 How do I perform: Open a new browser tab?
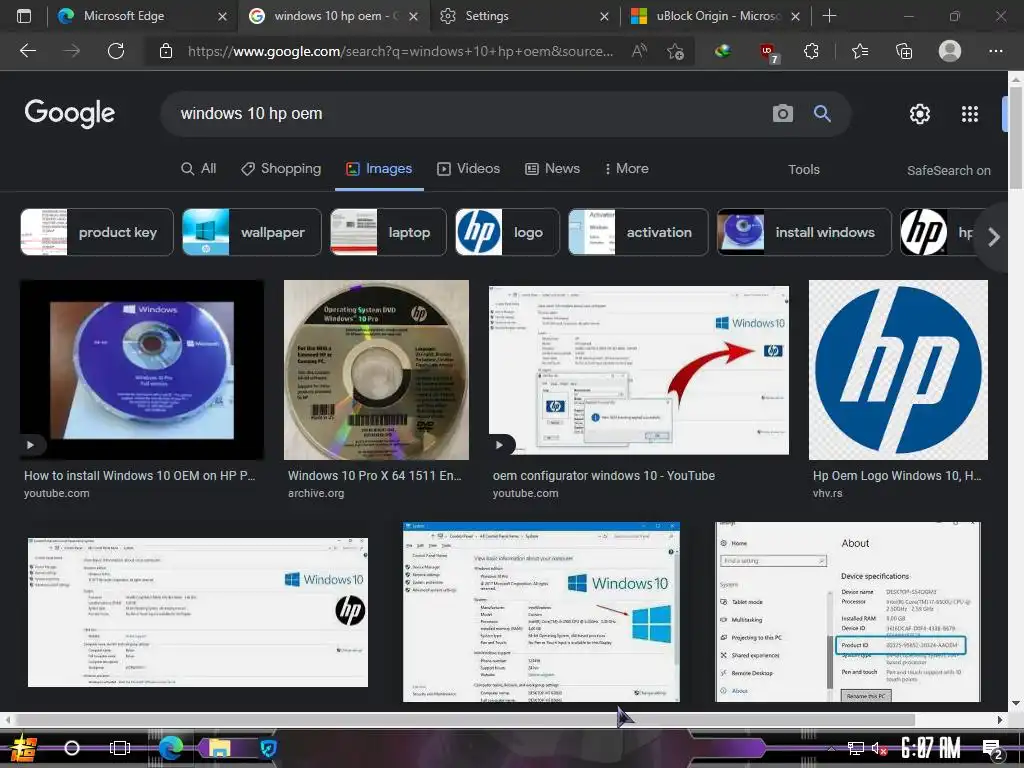coord(829,16)
